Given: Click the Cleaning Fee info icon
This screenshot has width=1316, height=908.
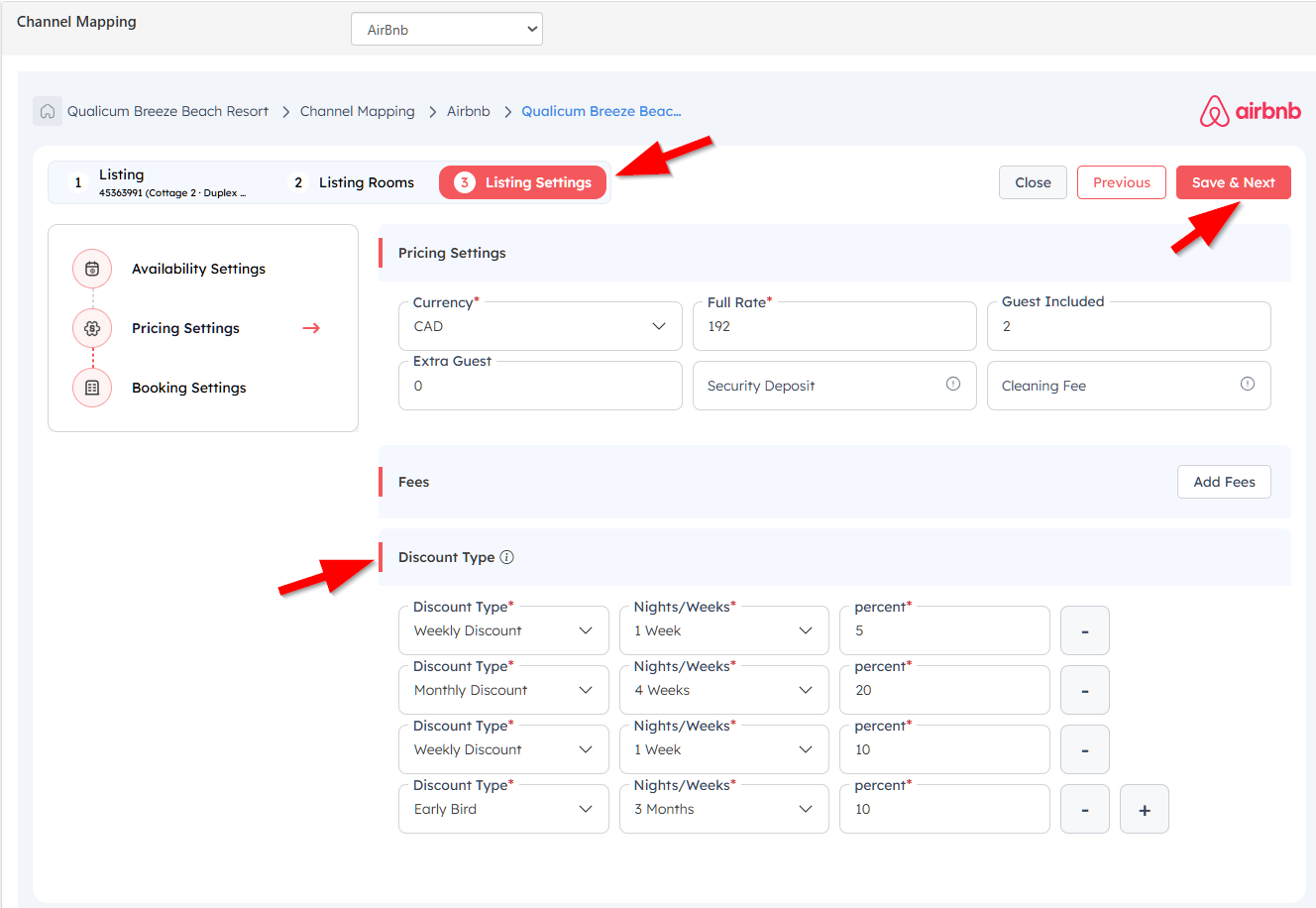Looking at the screenshot, I should (1248, 384).
